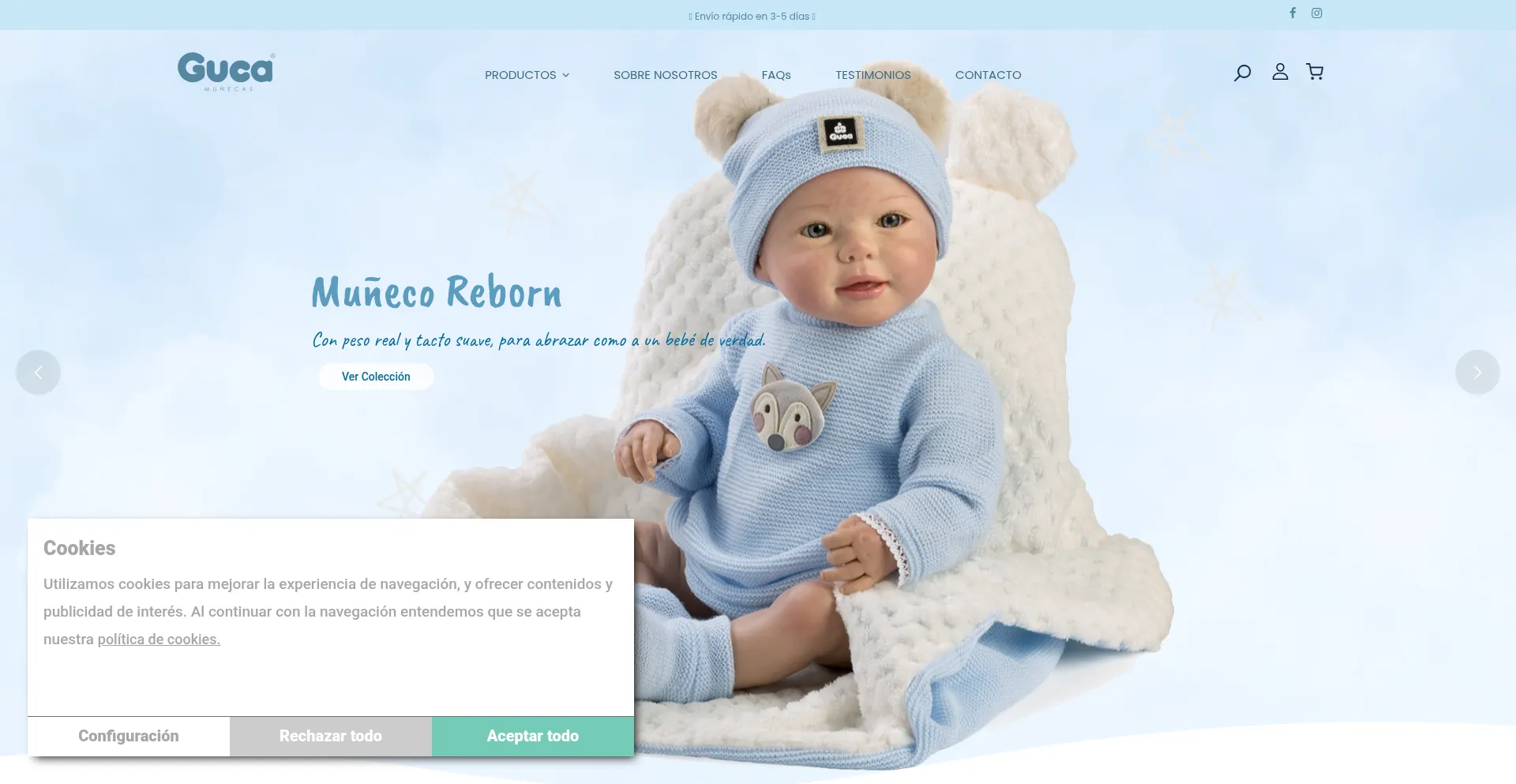Open the search magnifier icon
The width and height of the screenshot is (1516, 784).
point(1242,73)
